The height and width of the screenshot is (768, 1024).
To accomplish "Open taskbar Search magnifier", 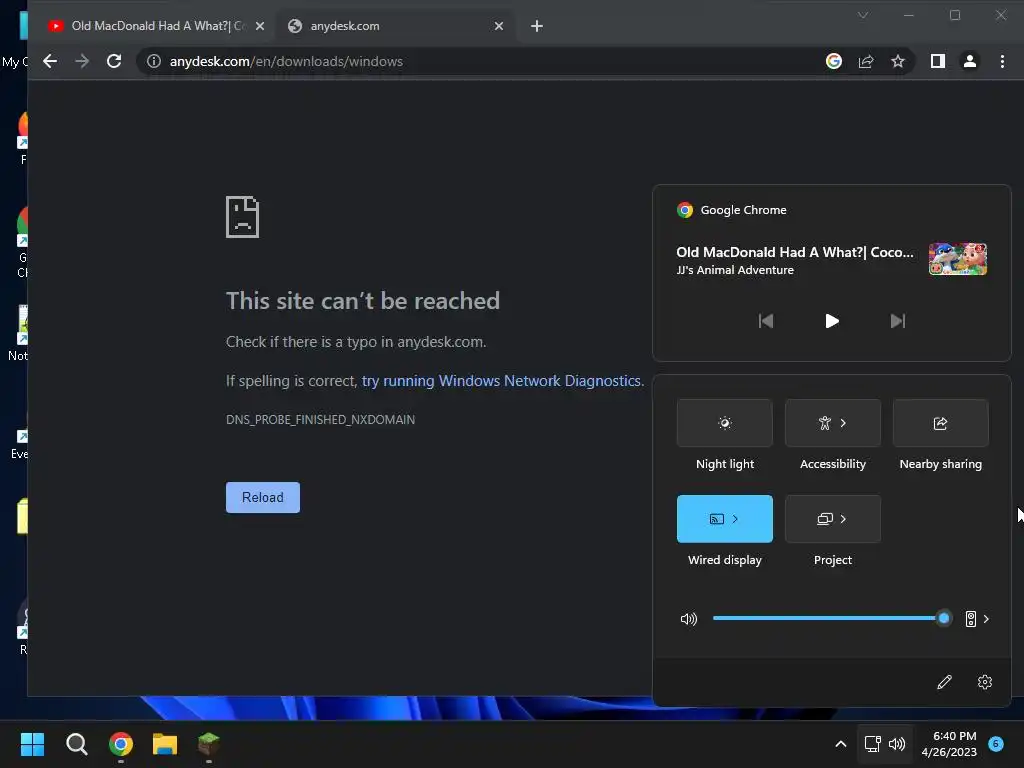I will point(76,744).
